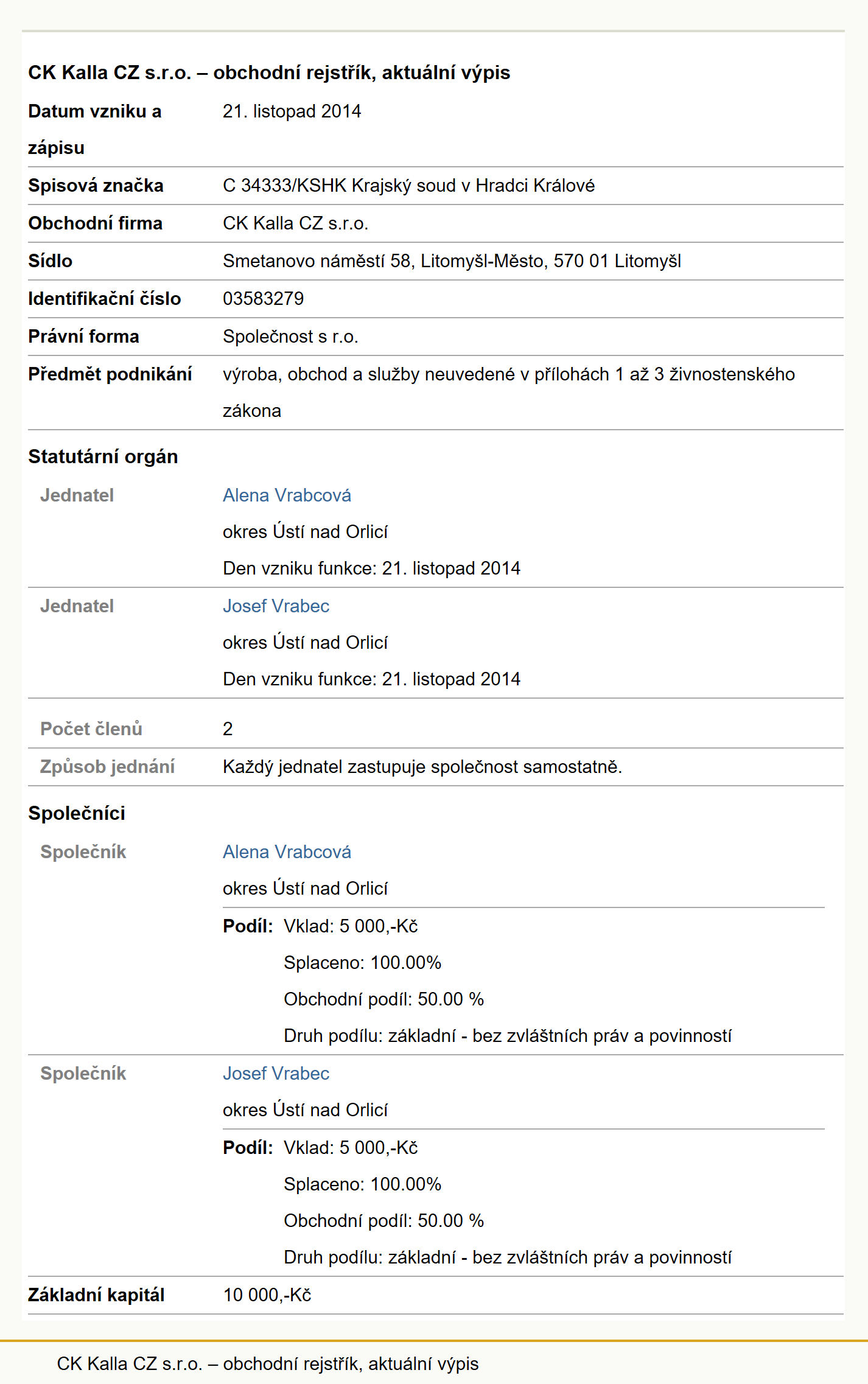Click the Spisová značka value C 34333/KSHK

(x=408, y=186)
